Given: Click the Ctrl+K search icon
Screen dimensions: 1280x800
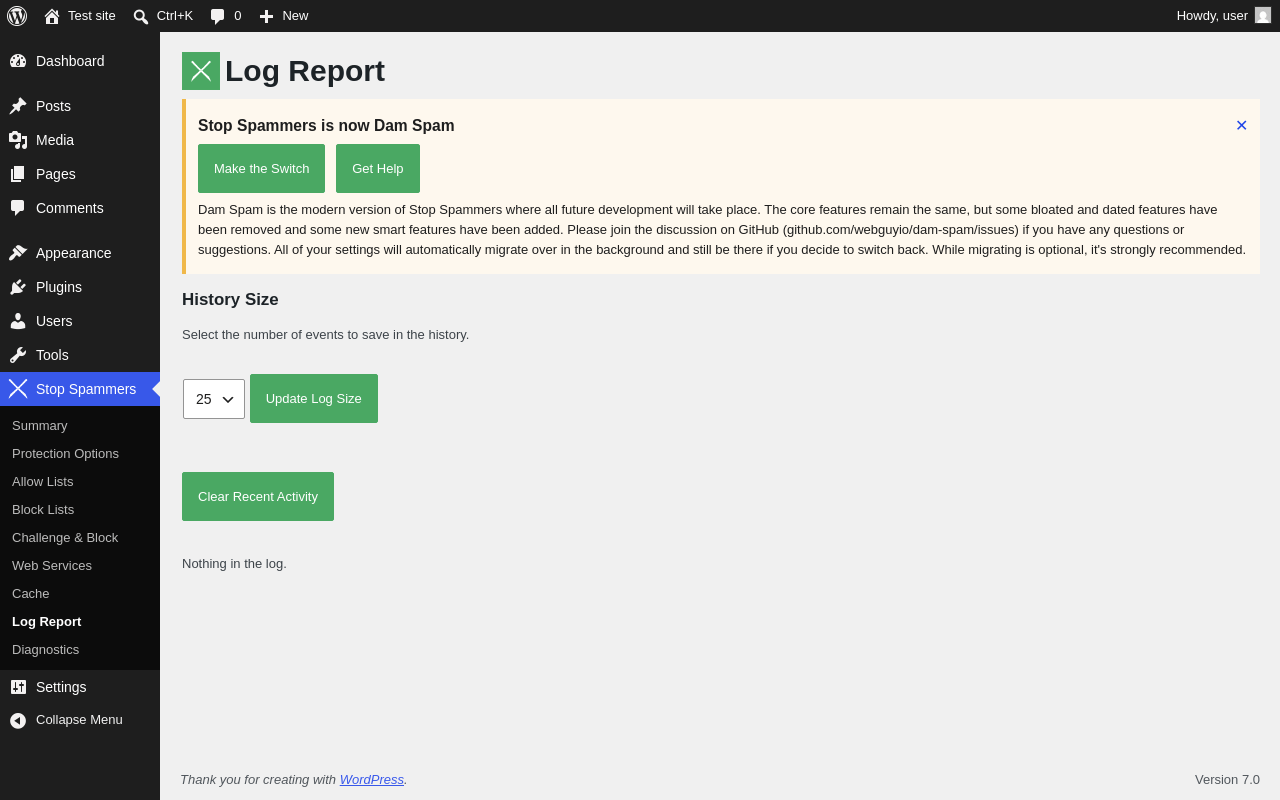Looking at the screenshot, I should [x=141, y=16].
